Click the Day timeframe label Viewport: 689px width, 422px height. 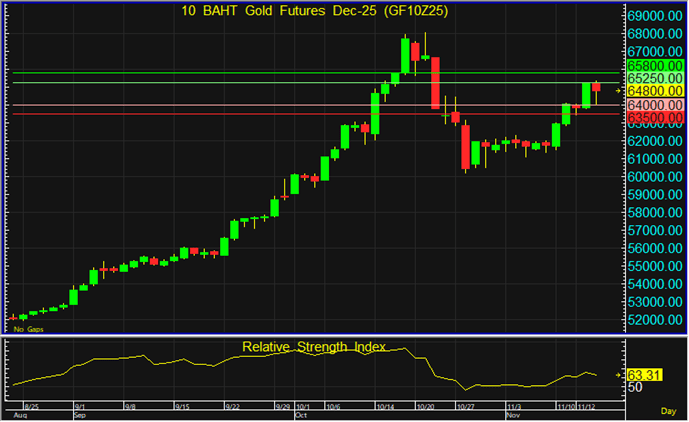coord(668,411)
